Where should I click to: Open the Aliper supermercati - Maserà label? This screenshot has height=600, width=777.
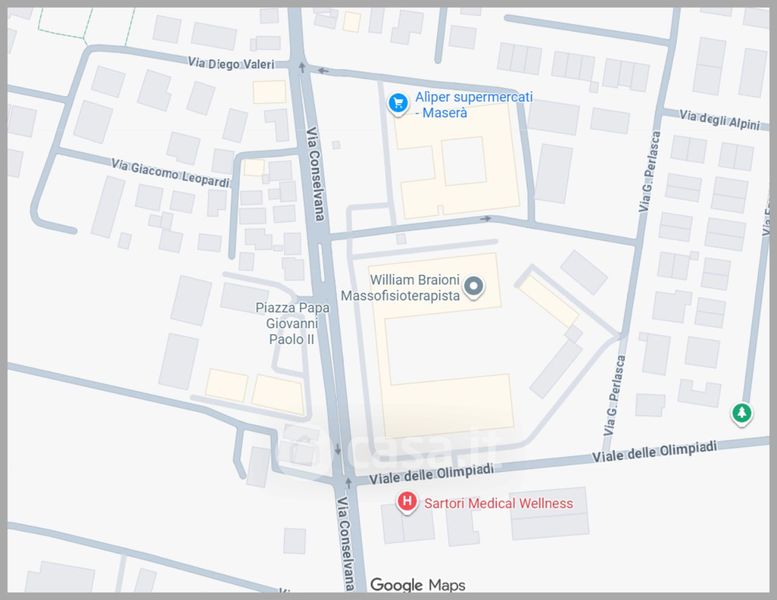(x=474, y=105)
